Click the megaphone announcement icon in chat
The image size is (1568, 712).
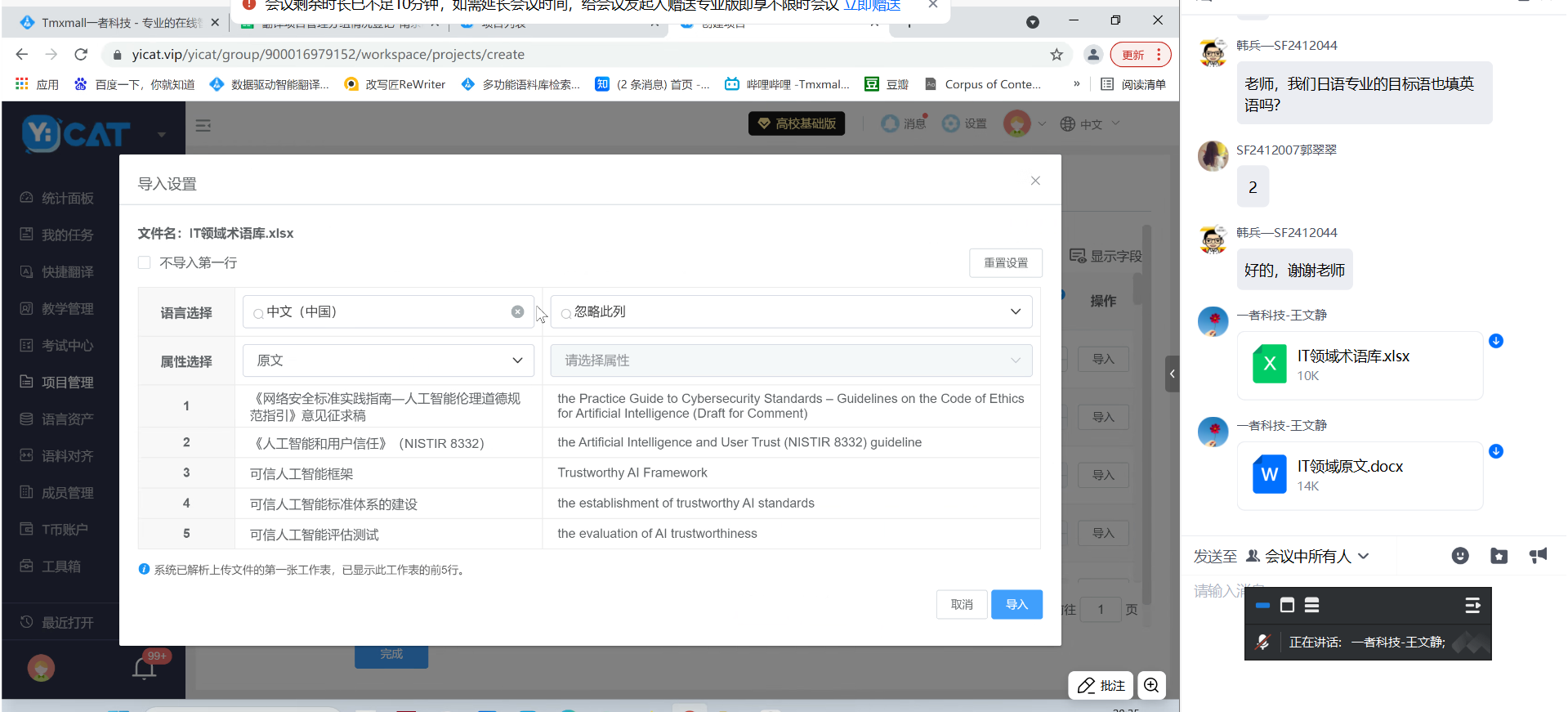1538,556
